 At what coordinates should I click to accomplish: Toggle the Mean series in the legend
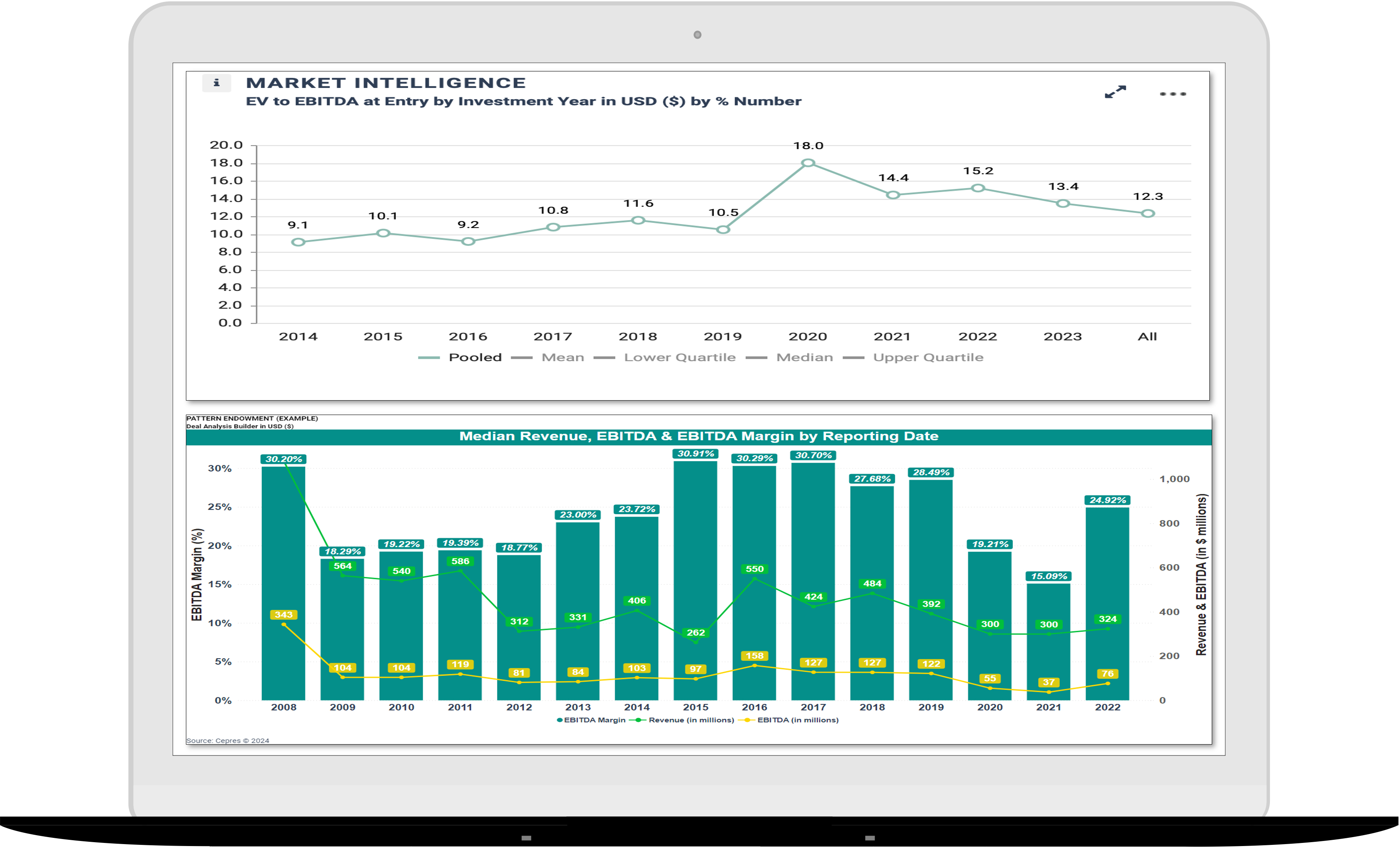[x=548, y=357]
